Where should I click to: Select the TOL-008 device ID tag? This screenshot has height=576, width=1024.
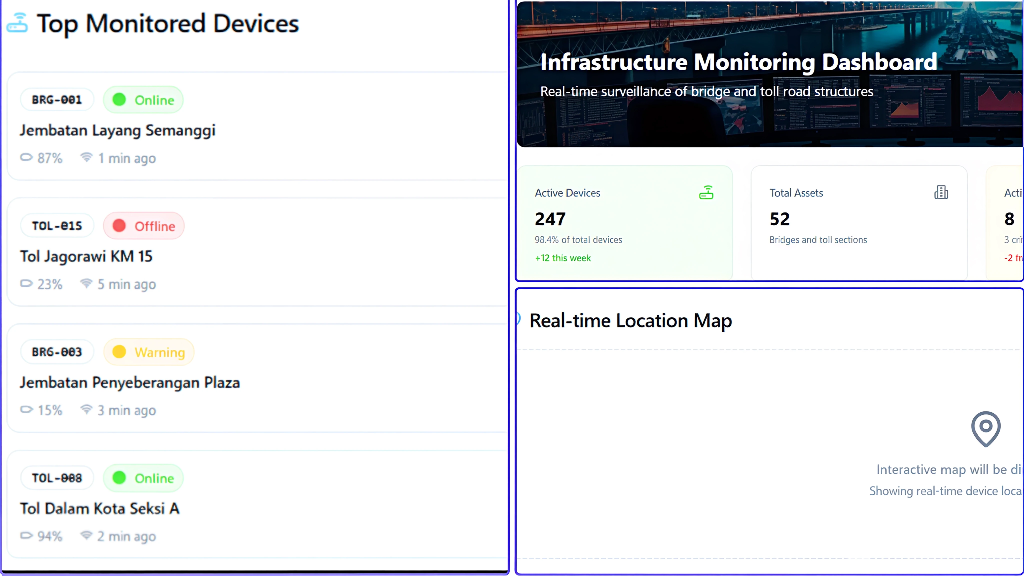[x=57, y=478]
